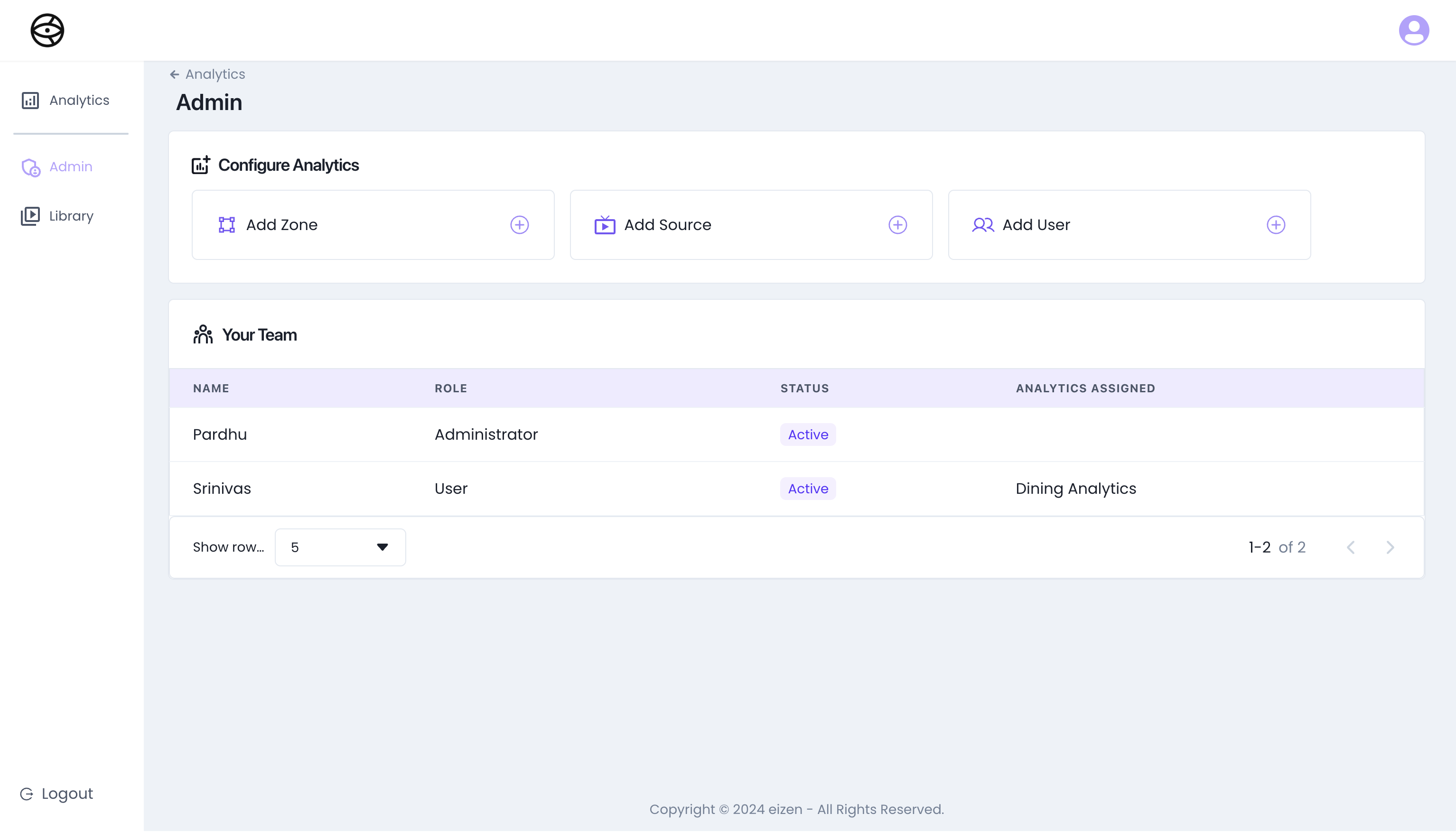Go to previous page of team table

(x=1351, y=547)
